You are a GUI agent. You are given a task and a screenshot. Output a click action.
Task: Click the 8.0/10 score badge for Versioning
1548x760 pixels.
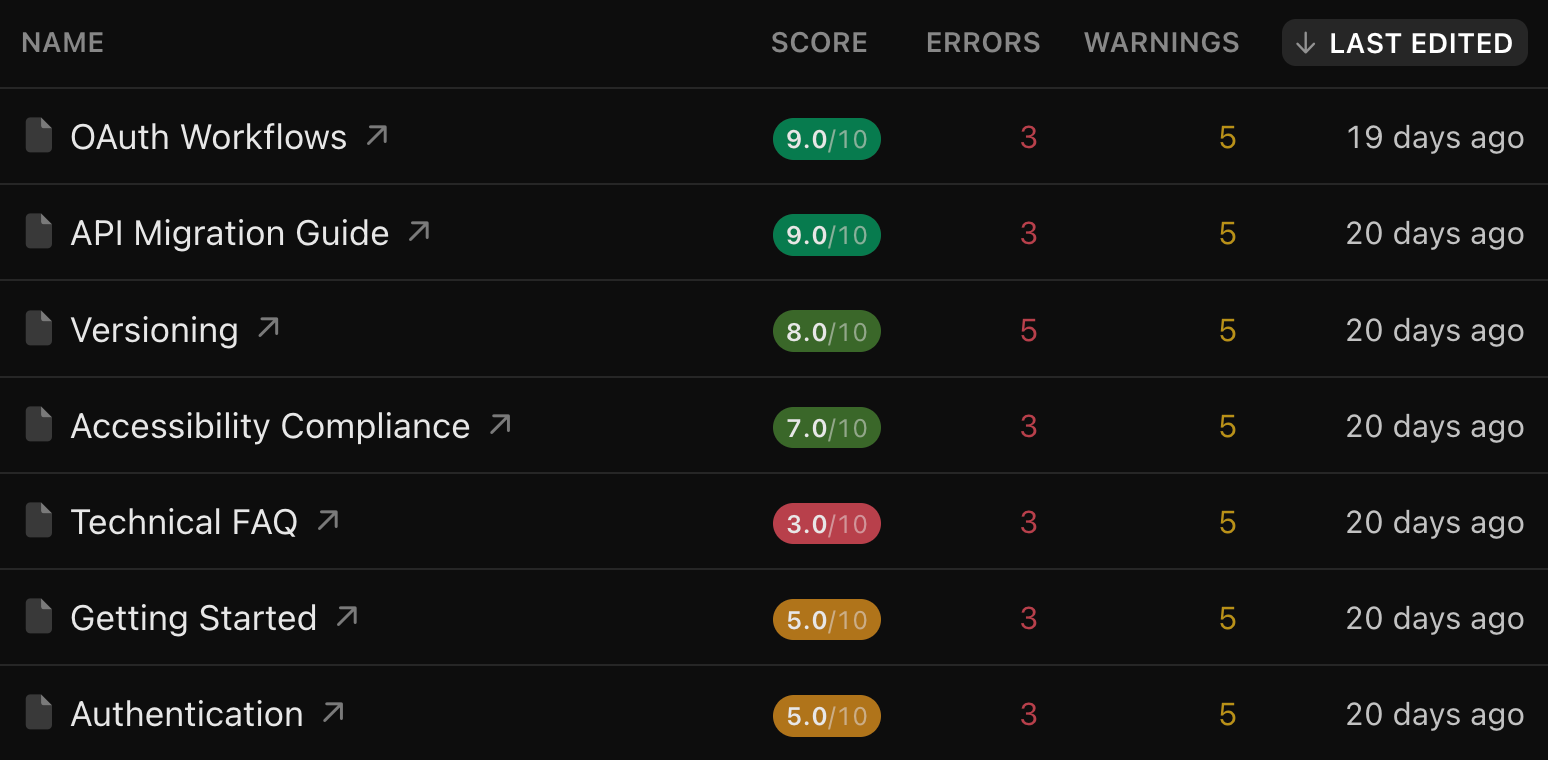826,331
